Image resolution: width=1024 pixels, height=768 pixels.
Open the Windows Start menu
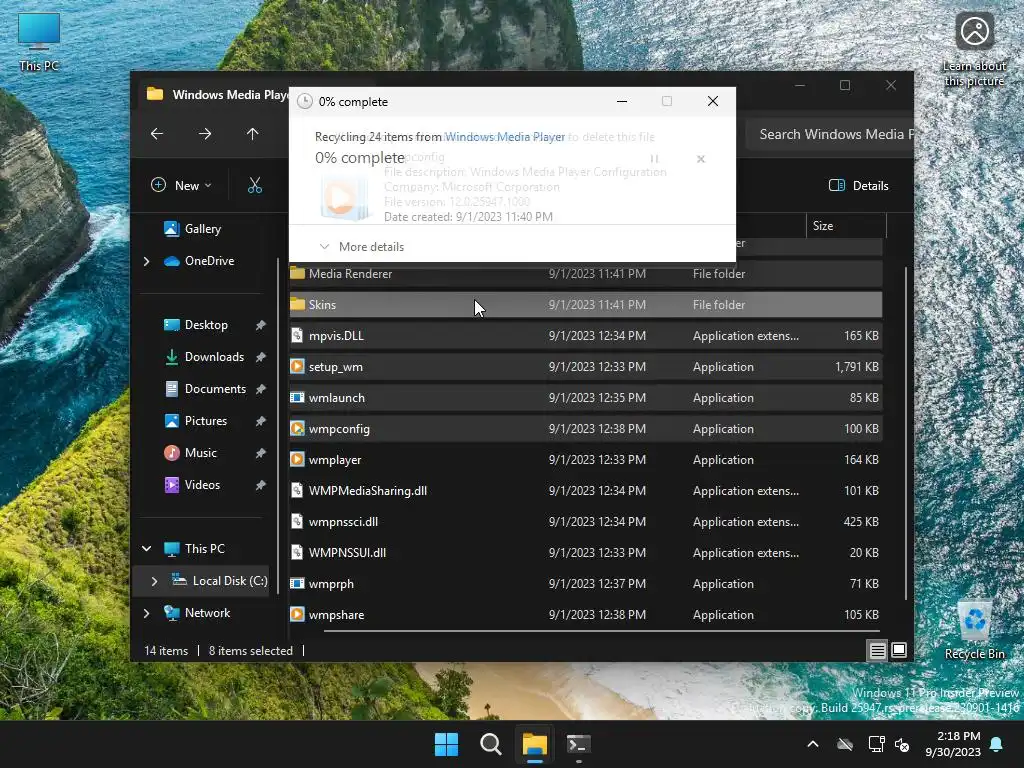[x=447, y=744]
